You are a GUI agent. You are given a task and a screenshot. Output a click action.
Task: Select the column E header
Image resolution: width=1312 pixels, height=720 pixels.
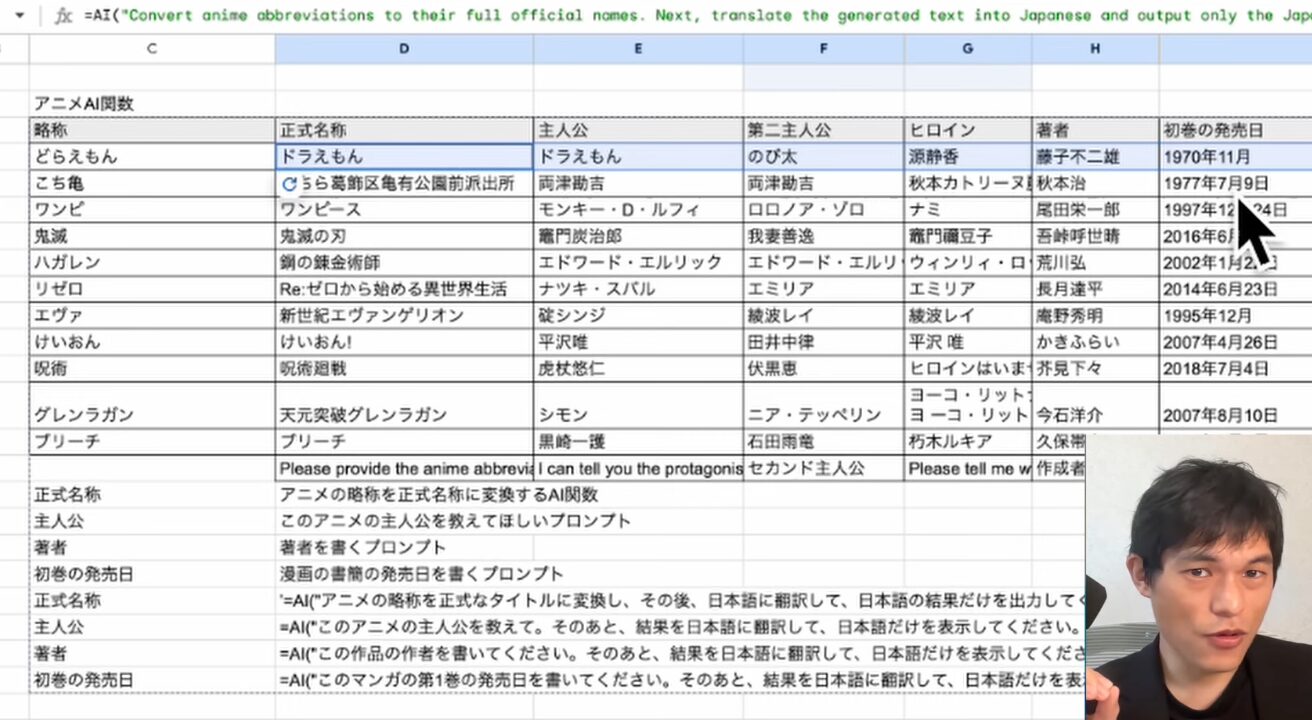click(x=638, y=48)
